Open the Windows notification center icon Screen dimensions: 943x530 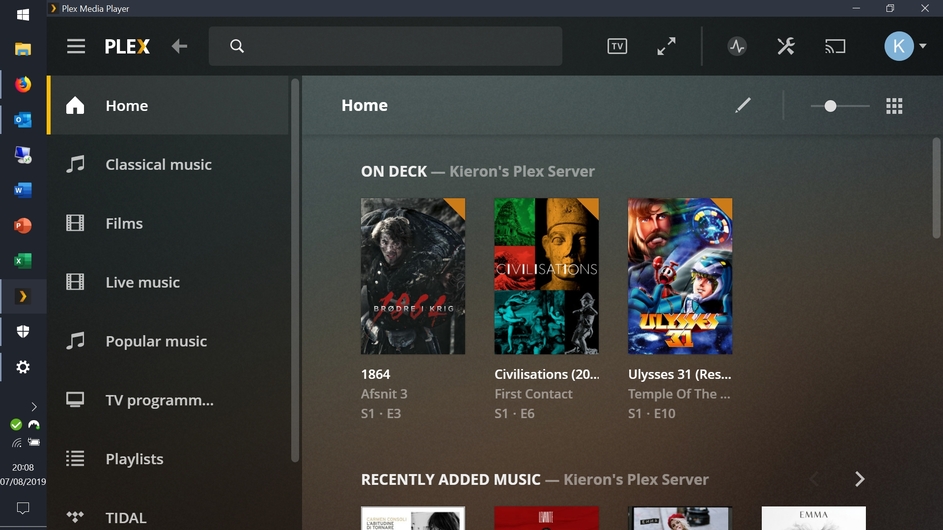tap(23, 508)
